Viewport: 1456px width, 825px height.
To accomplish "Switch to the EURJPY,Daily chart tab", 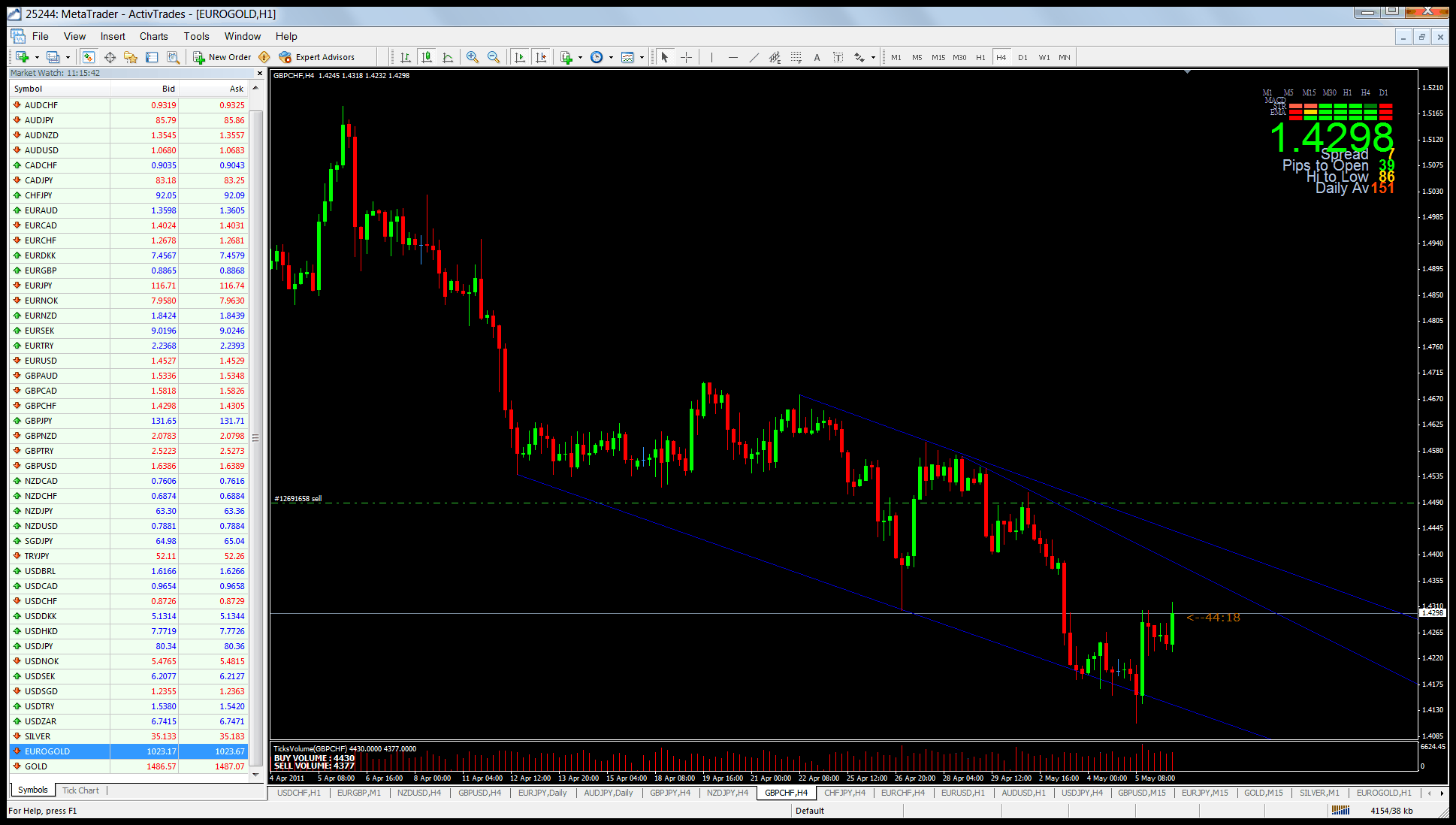I will tap(542, 793).
